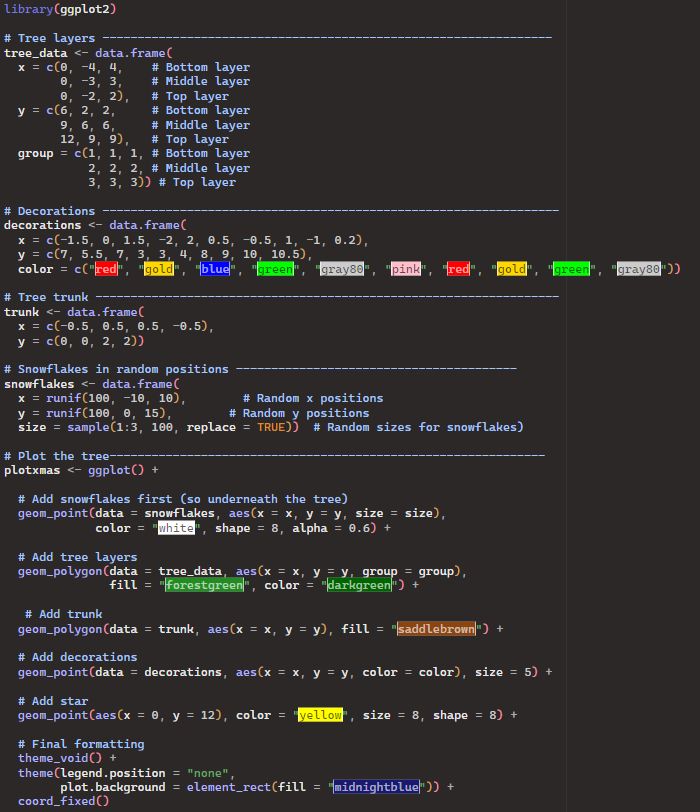Click the decorations x vector starting with -1.5
This screenshot has height=812, width=700.
coord(193,240)
